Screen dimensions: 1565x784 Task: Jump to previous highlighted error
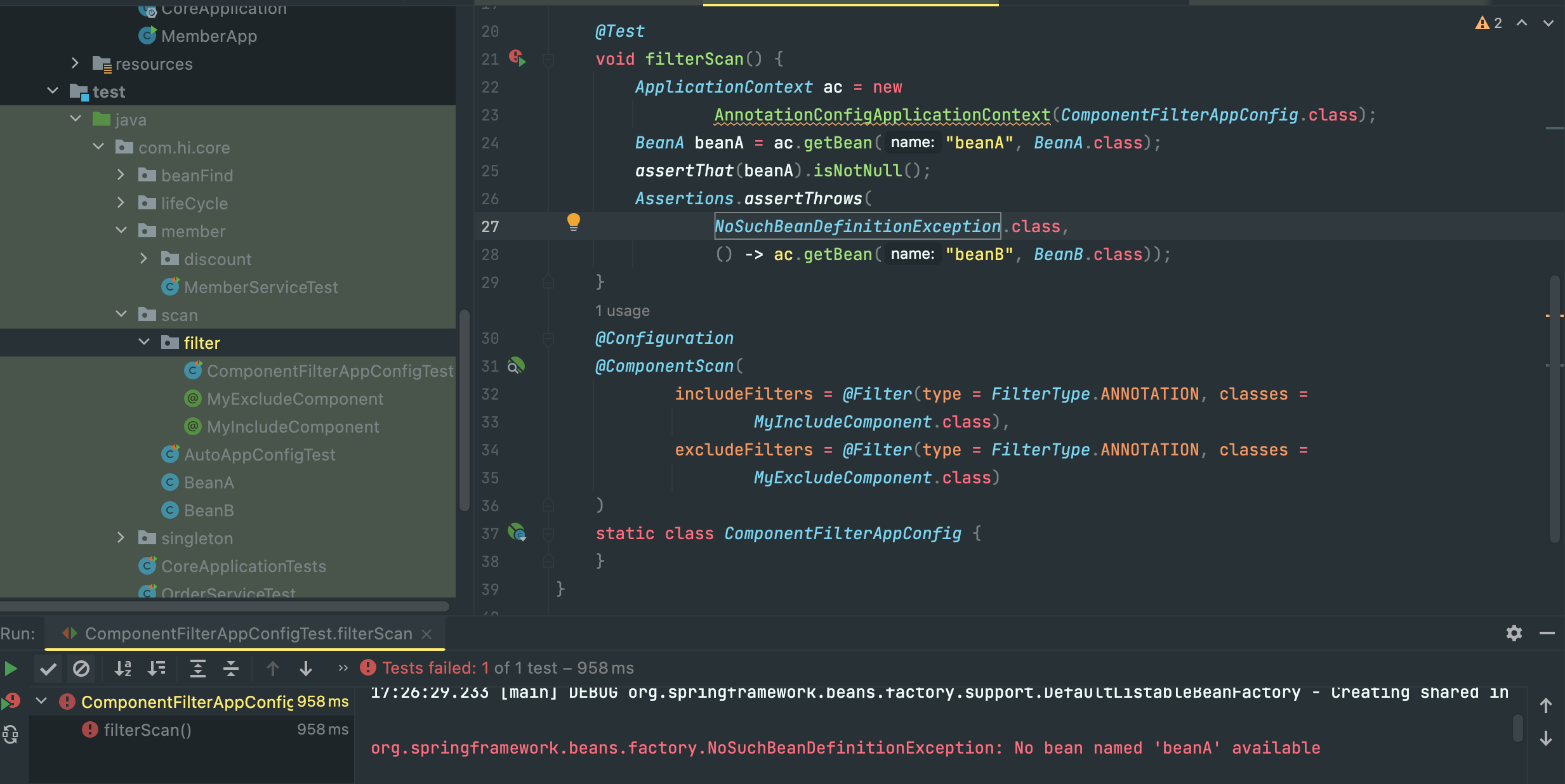1522,23
